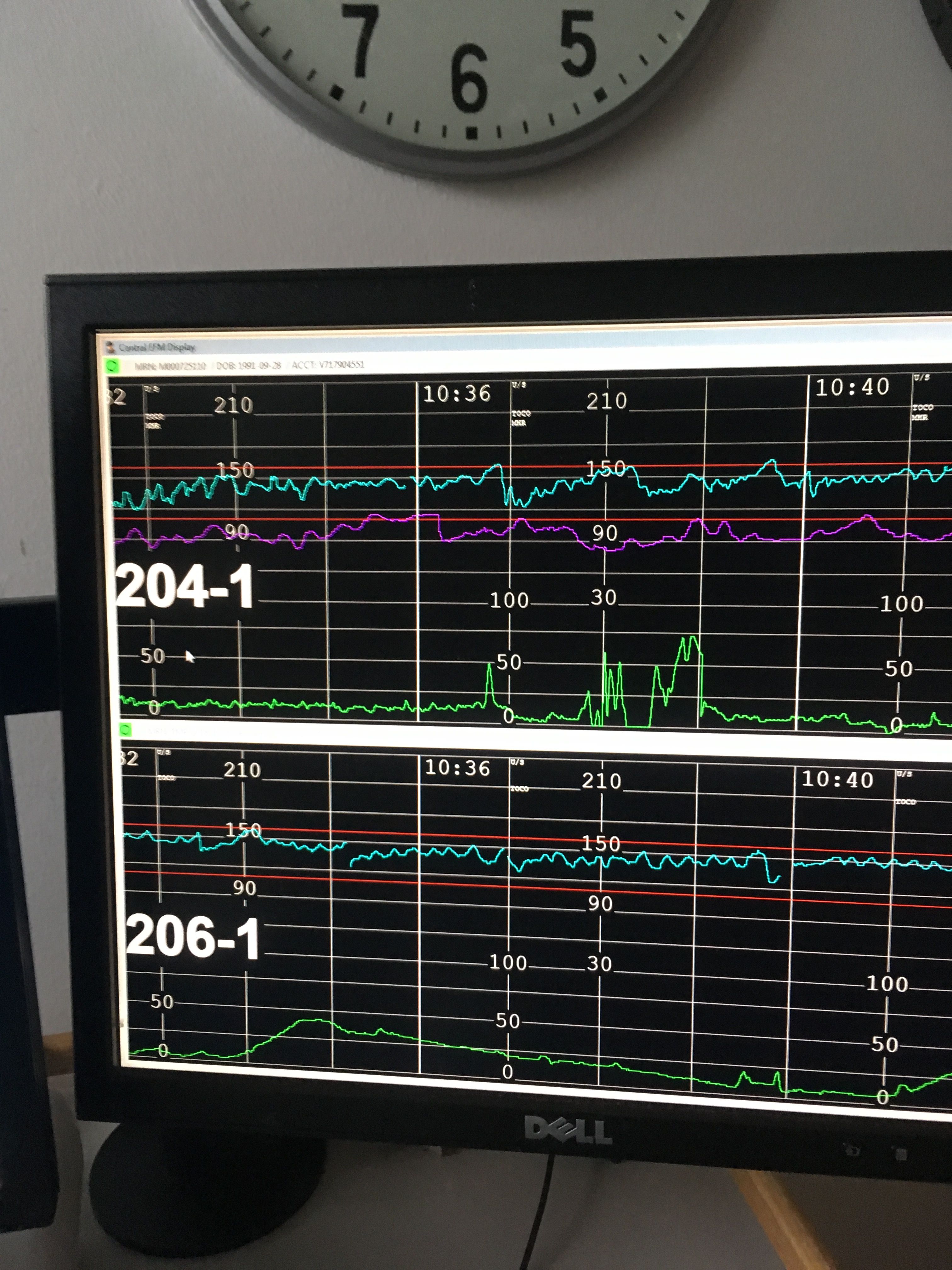Click the Central EFM Display window title
The width and height of the screenshot is (952, 1270).
157,347
